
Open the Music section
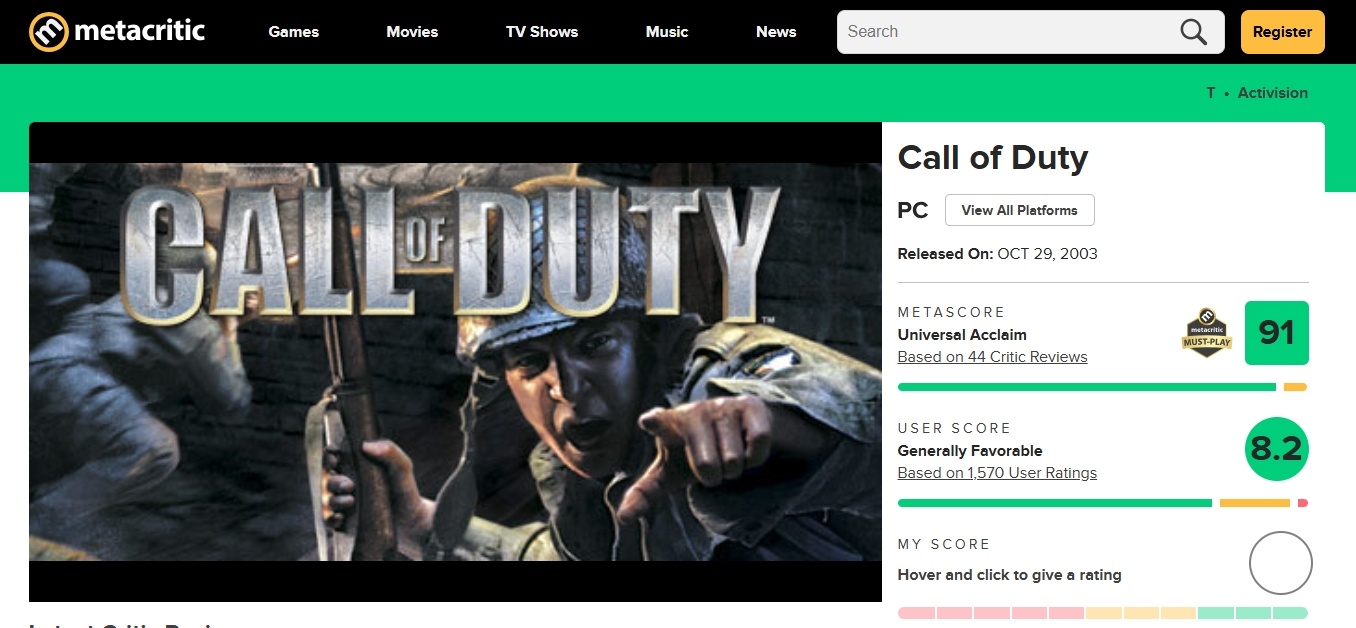(666, 31)
